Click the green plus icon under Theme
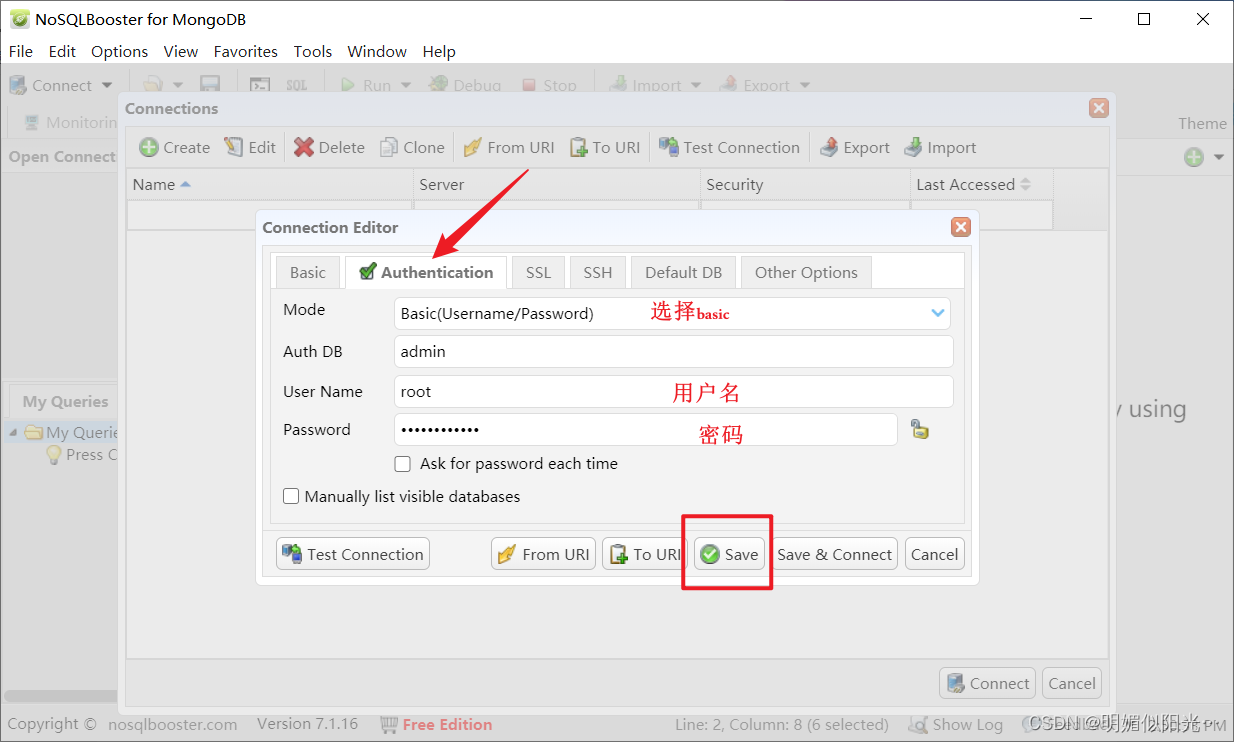This screenshot has height=742, width=1234. coord(1194,157)
